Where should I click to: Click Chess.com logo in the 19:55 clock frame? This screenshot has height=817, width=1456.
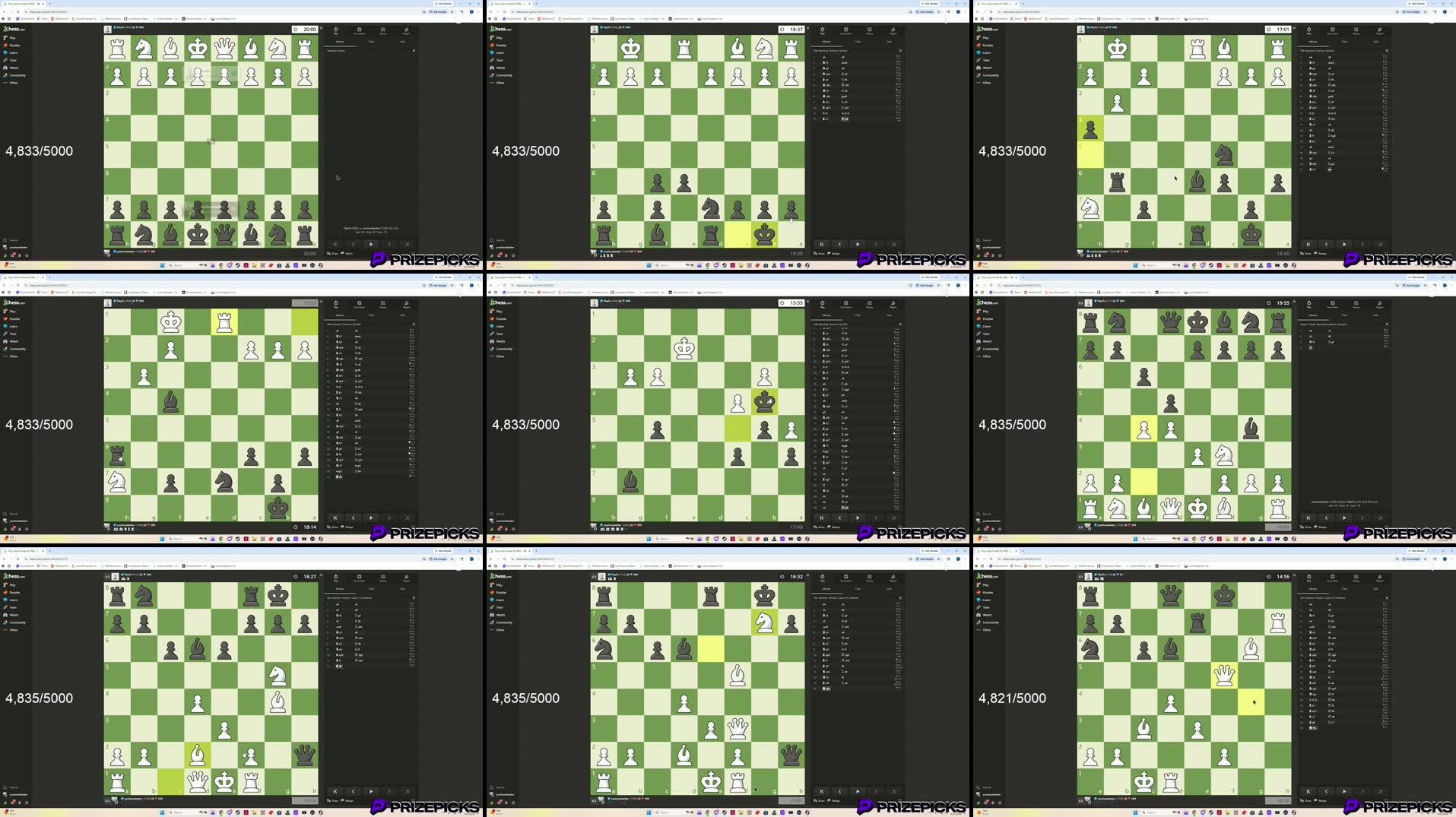(x=986, y=302)
